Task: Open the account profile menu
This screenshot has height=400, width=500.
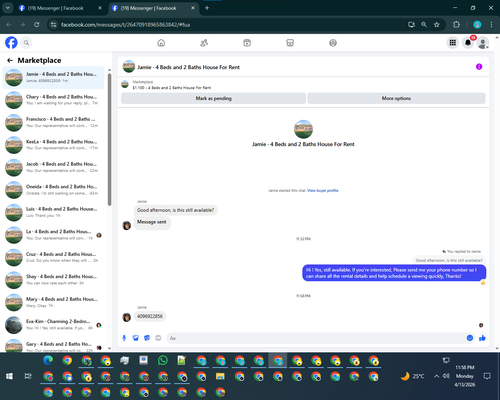Action: pyautogui.click(x=483, y=43)
